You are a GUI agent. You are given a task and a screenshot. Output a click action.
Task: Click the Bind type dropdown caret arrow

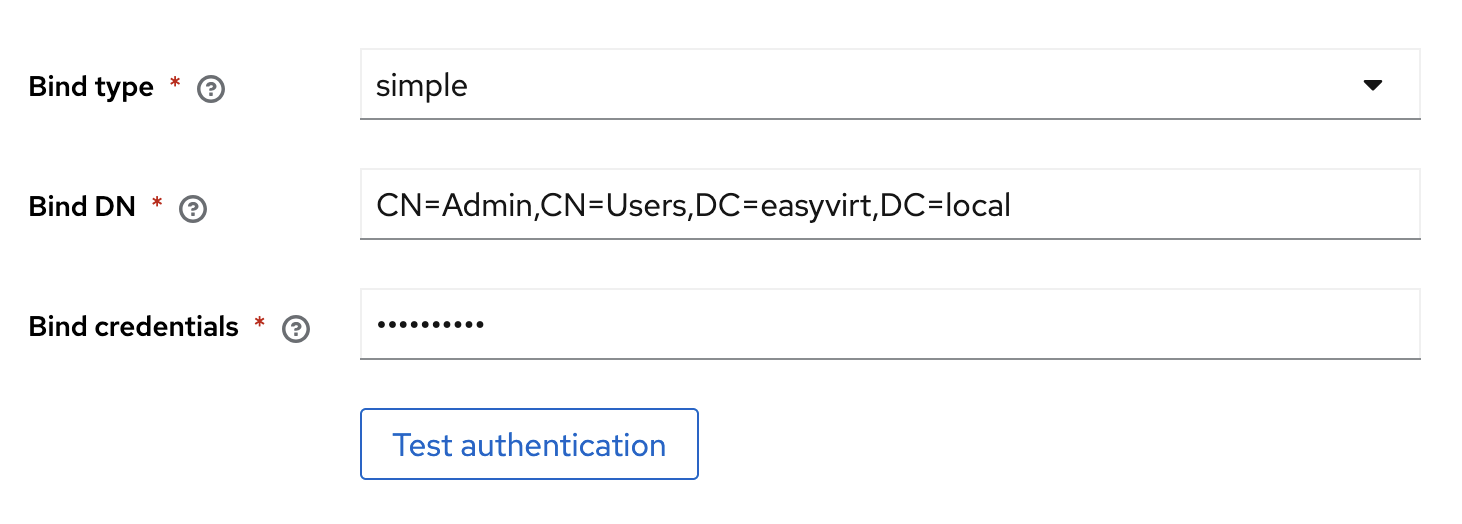point(1373,85)
